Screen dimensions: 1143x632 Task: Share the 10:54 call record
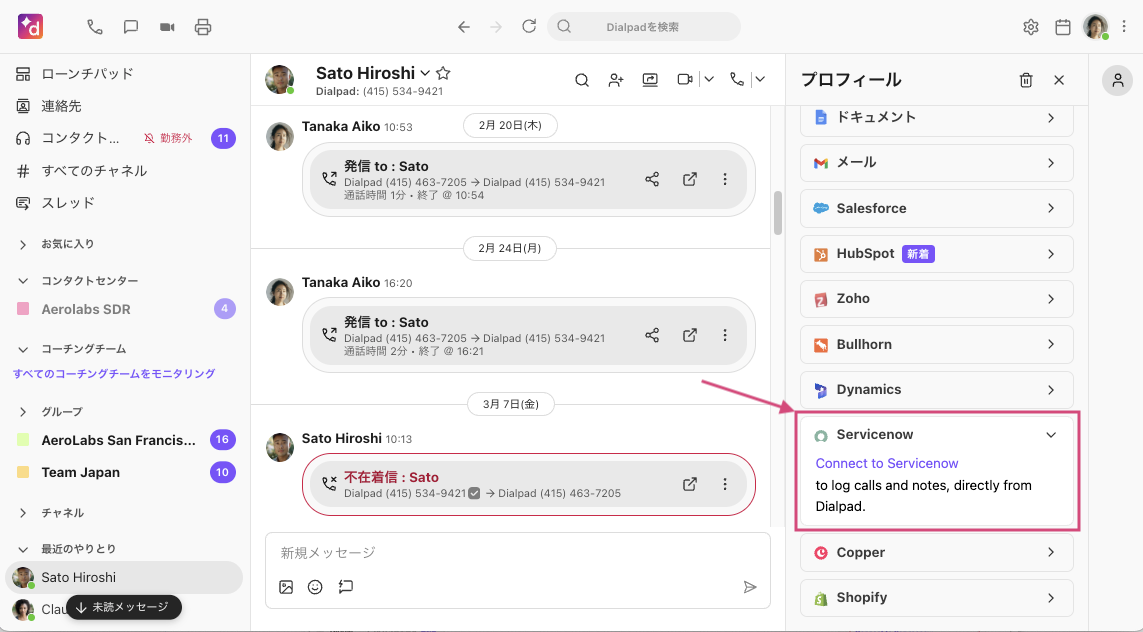652,179
